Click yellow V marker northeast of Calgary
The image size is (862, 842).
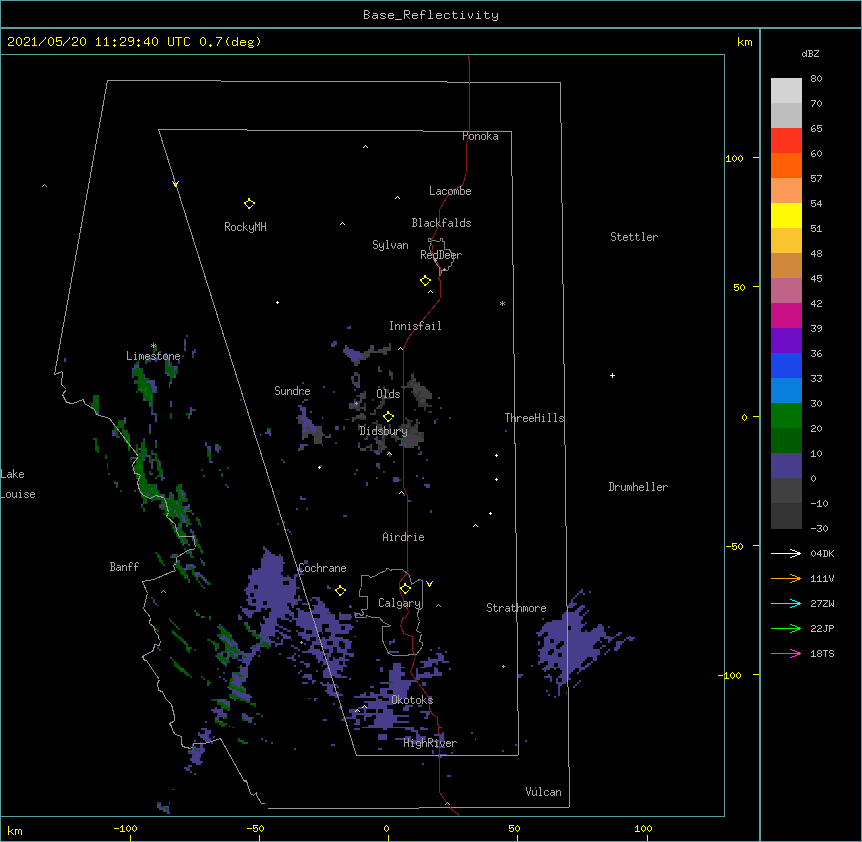[x=429, y=584]
